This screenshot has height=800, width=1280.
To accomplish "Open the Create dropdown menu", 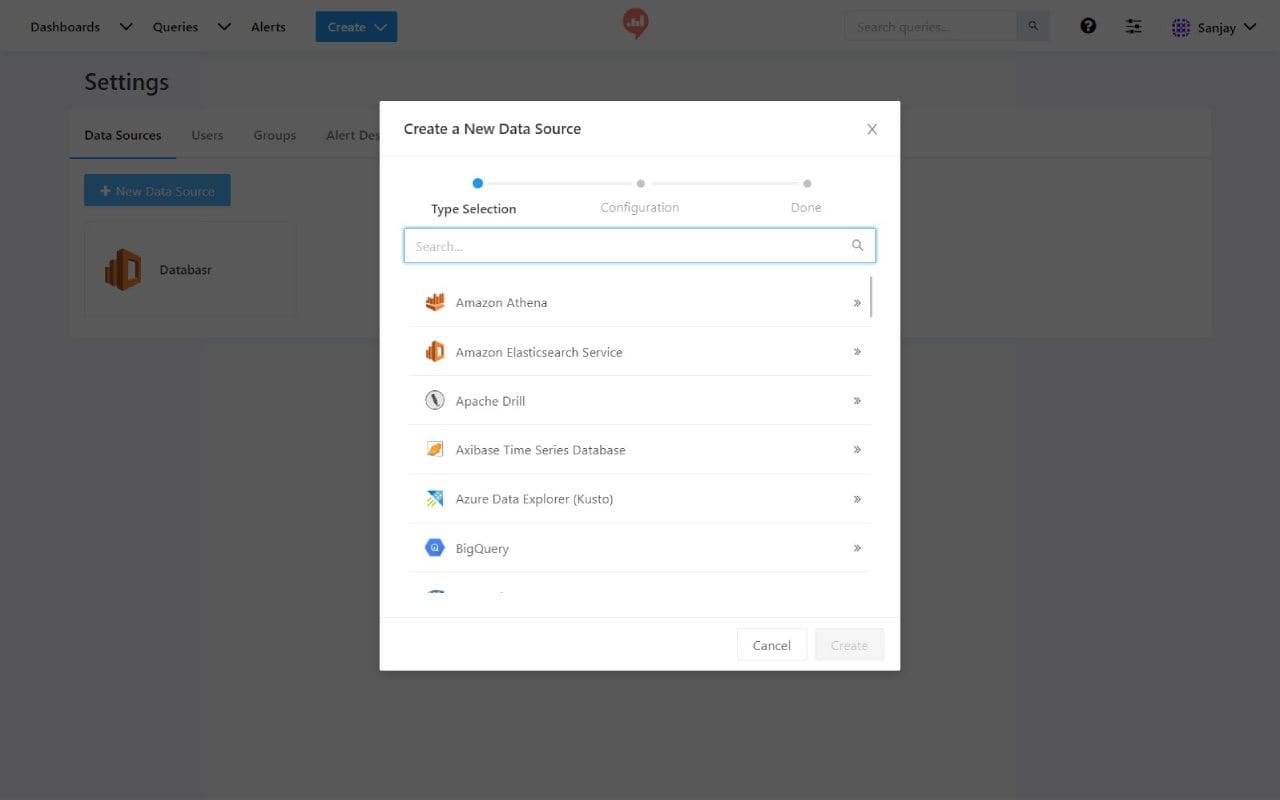I will (355, 27).
